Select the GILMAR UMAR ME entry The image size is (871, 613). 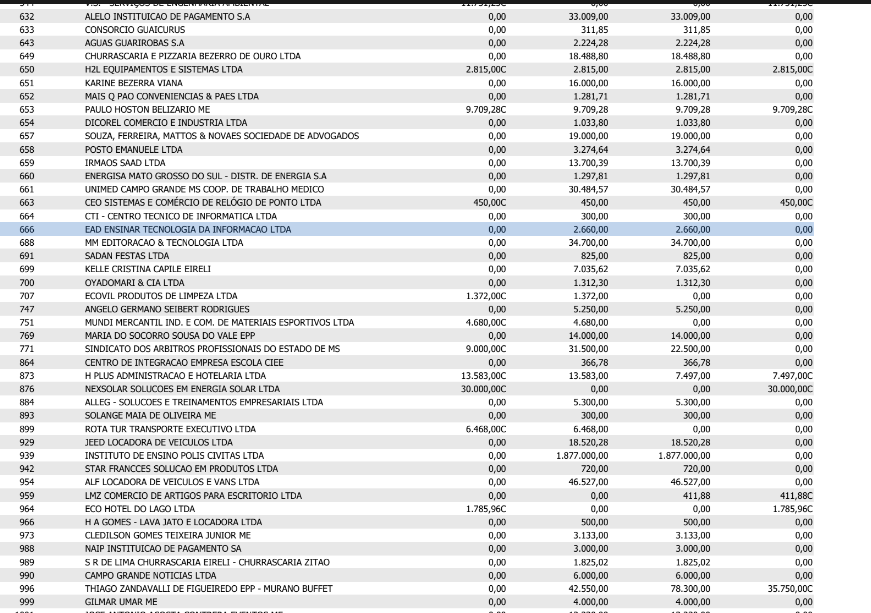[407, 602]
